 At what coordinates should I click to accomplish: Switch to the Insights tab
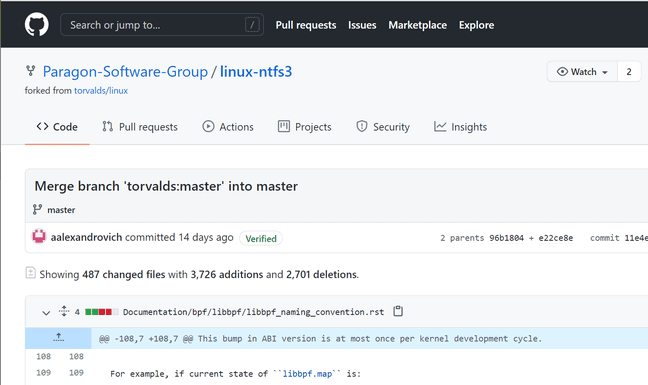(x=460, y=127)
